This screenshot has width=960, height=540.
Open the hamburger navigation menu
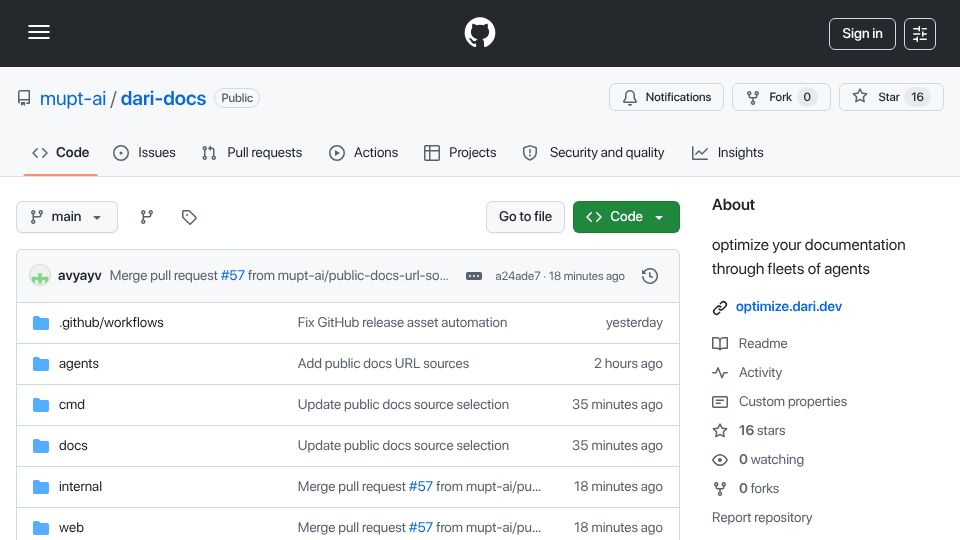point(39,32)
